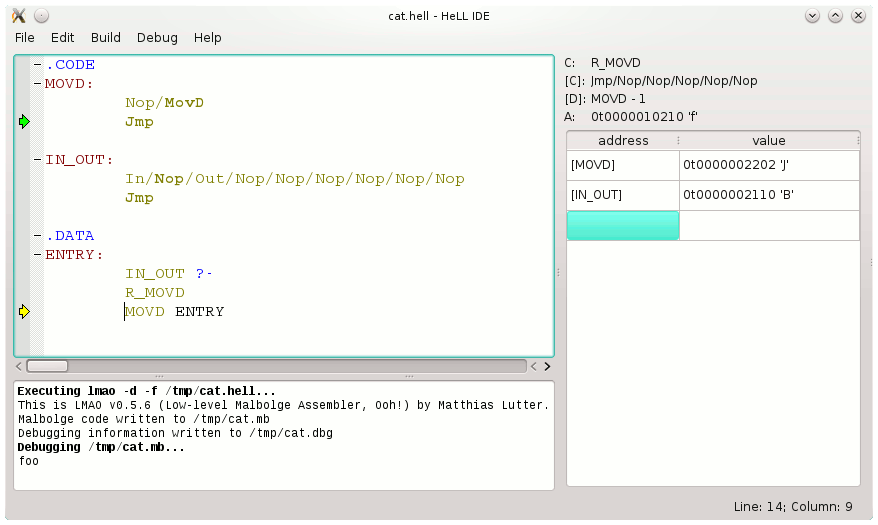Click the [D]: MOVD - 1 readout
878x525 pixels.
tap(605, 99)
